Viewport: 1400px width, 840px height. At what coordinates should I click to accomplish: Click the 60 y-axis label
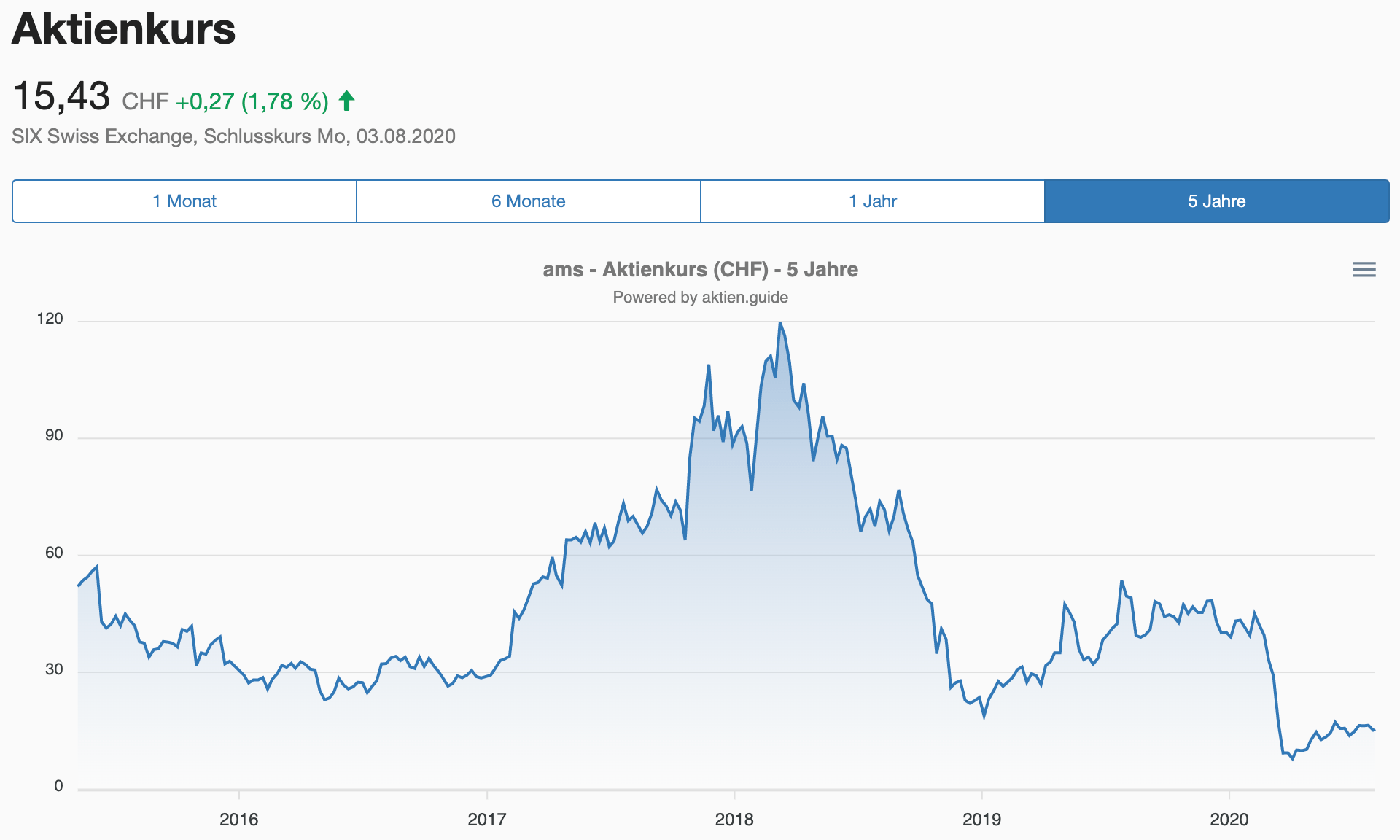54,553
